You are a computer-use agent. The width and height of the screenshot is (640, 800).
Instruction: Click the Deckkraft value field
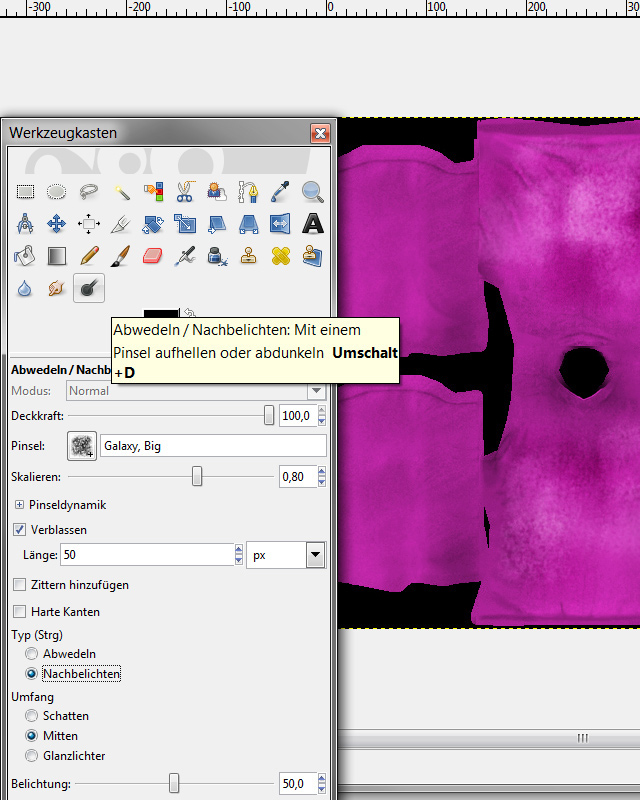[297, 416]
